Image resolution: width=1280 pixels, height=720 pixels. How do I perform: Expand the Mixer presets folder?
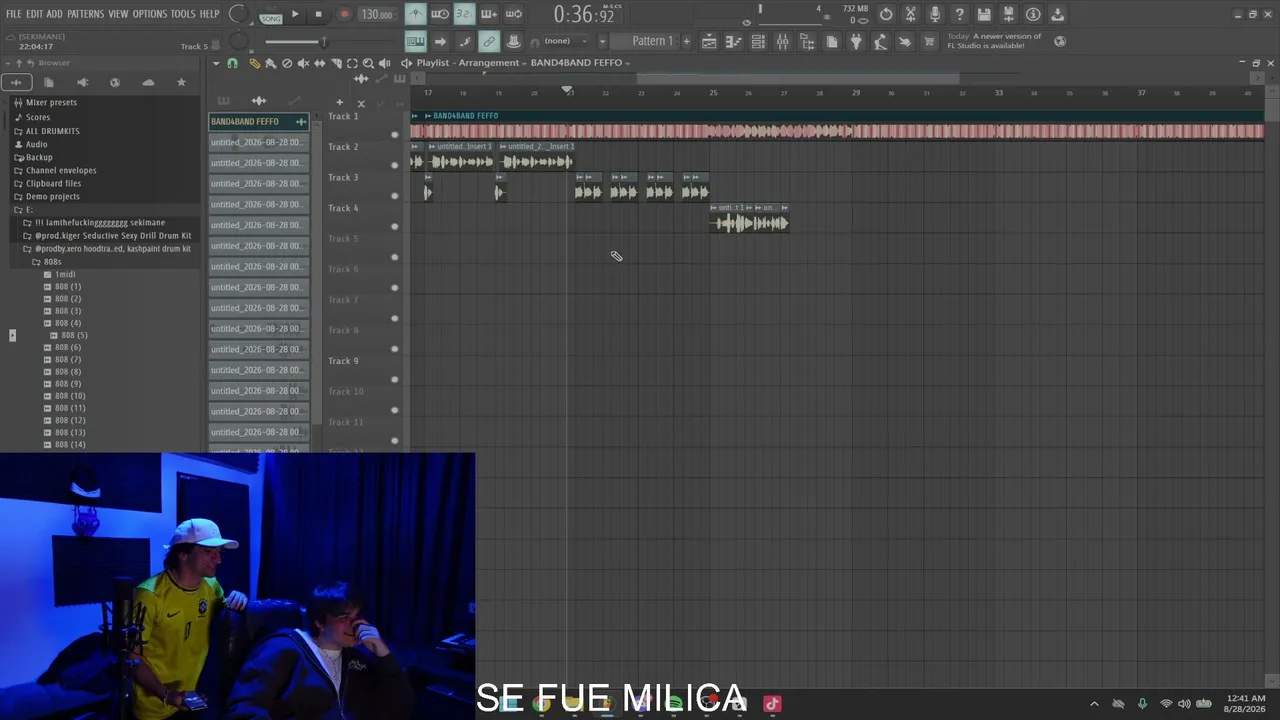click(x=51, y=102)
